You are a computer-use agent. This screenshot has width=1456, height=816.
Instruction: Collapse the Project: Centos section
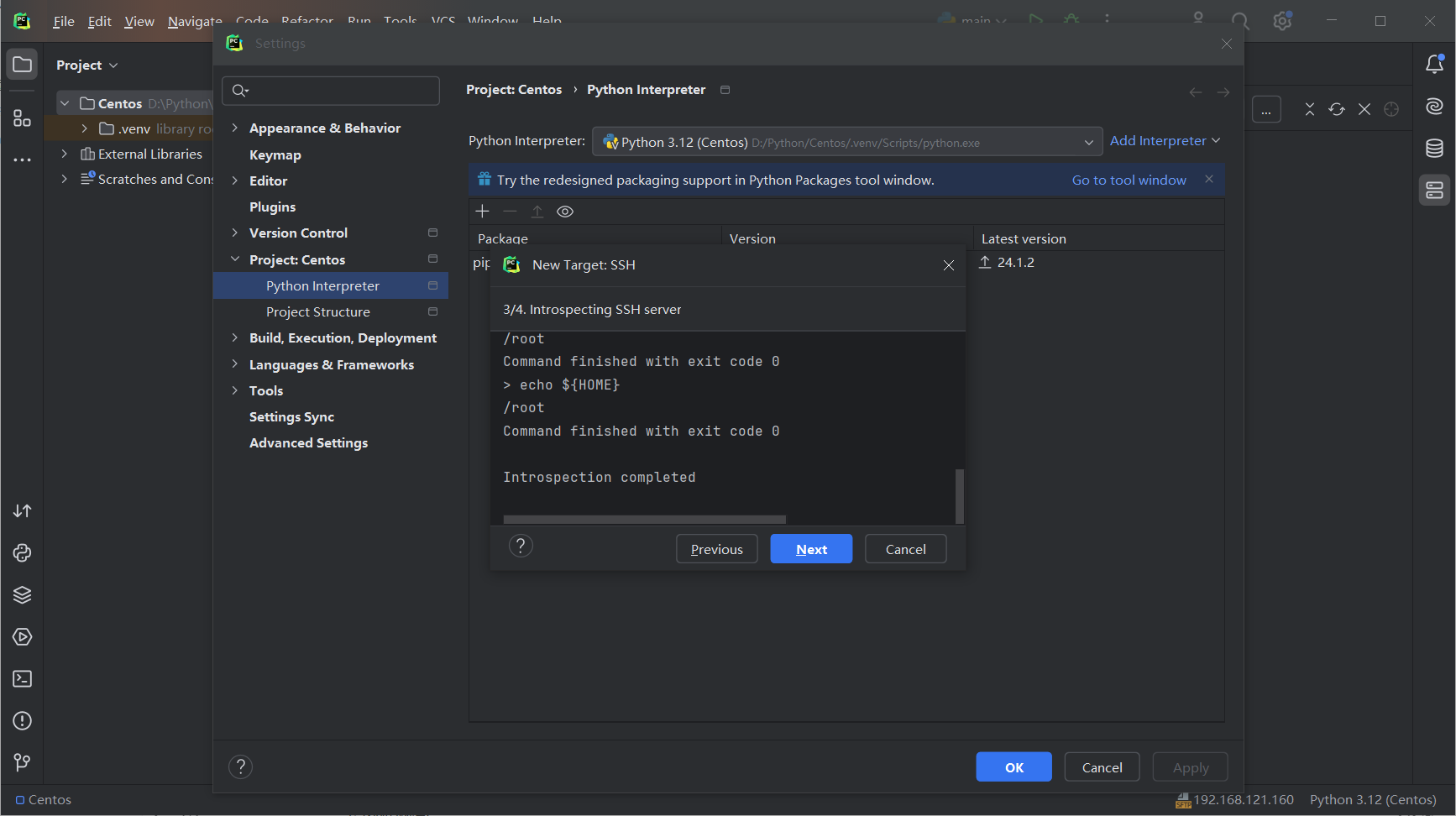pyautogui.click(x=235, y=259)
